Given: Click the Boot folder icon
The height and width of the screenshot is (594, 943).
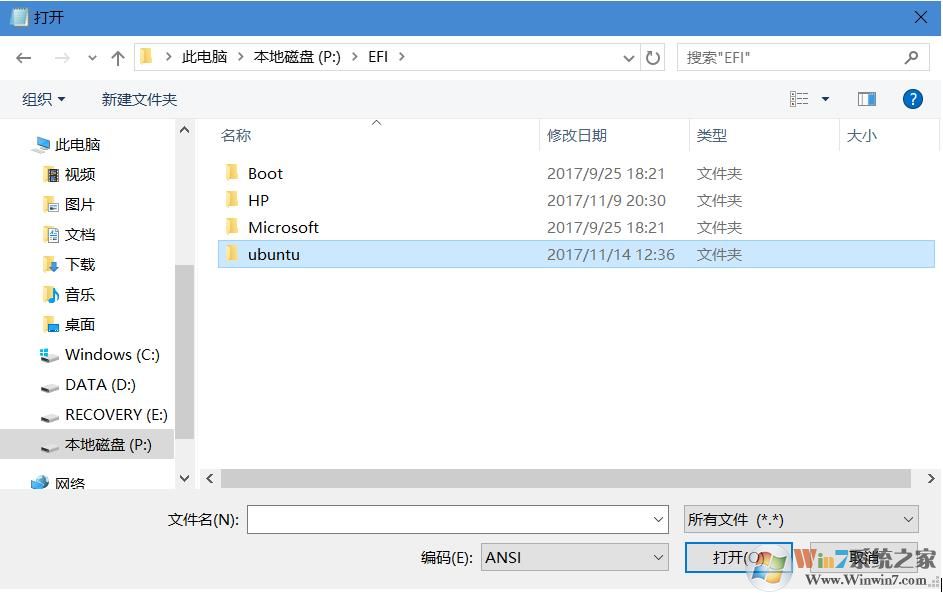Looking at the screenshot, I should (x=232, y=173).
